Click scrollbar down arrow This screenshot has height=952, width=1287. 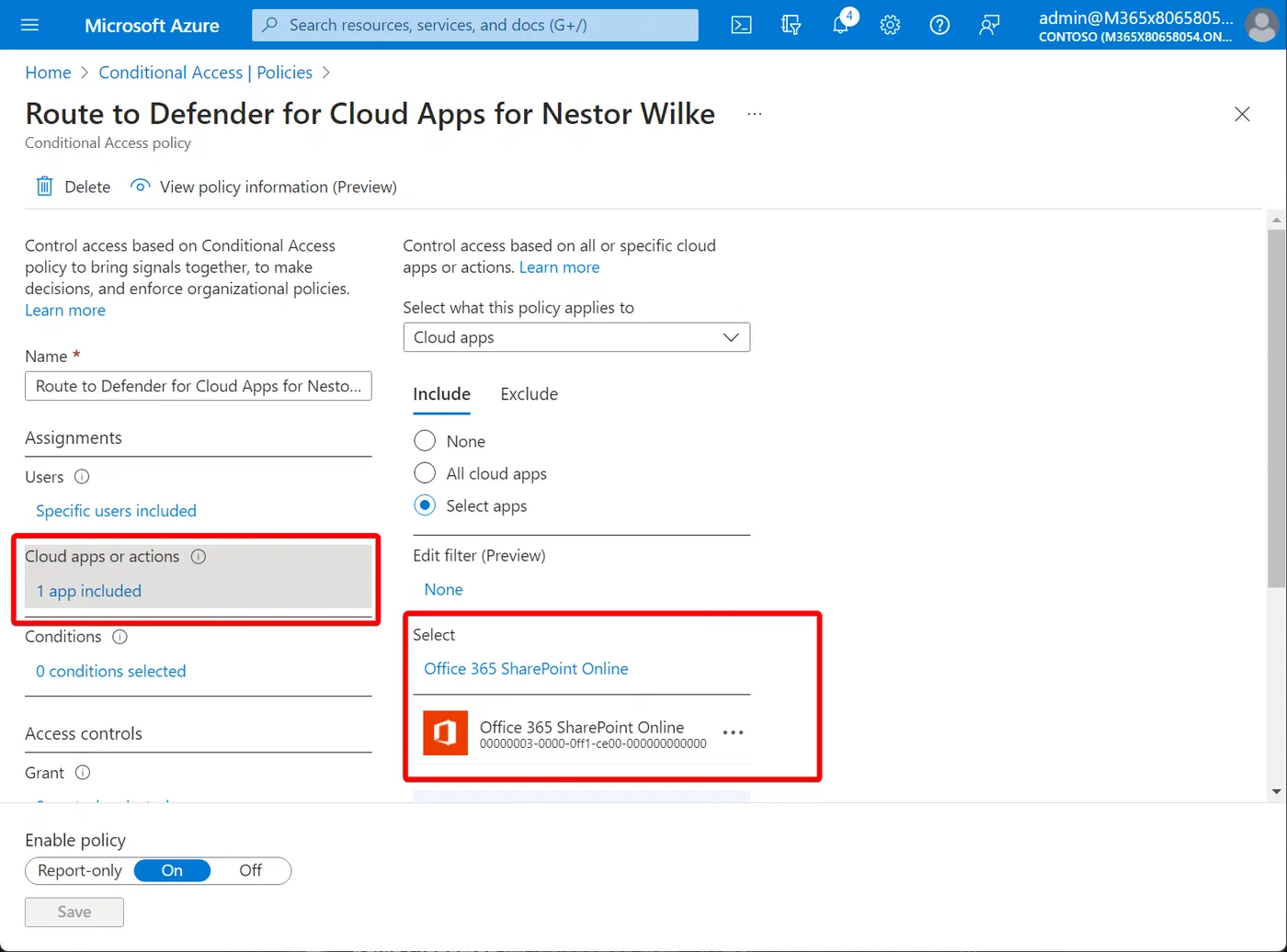click(1275, 791)
